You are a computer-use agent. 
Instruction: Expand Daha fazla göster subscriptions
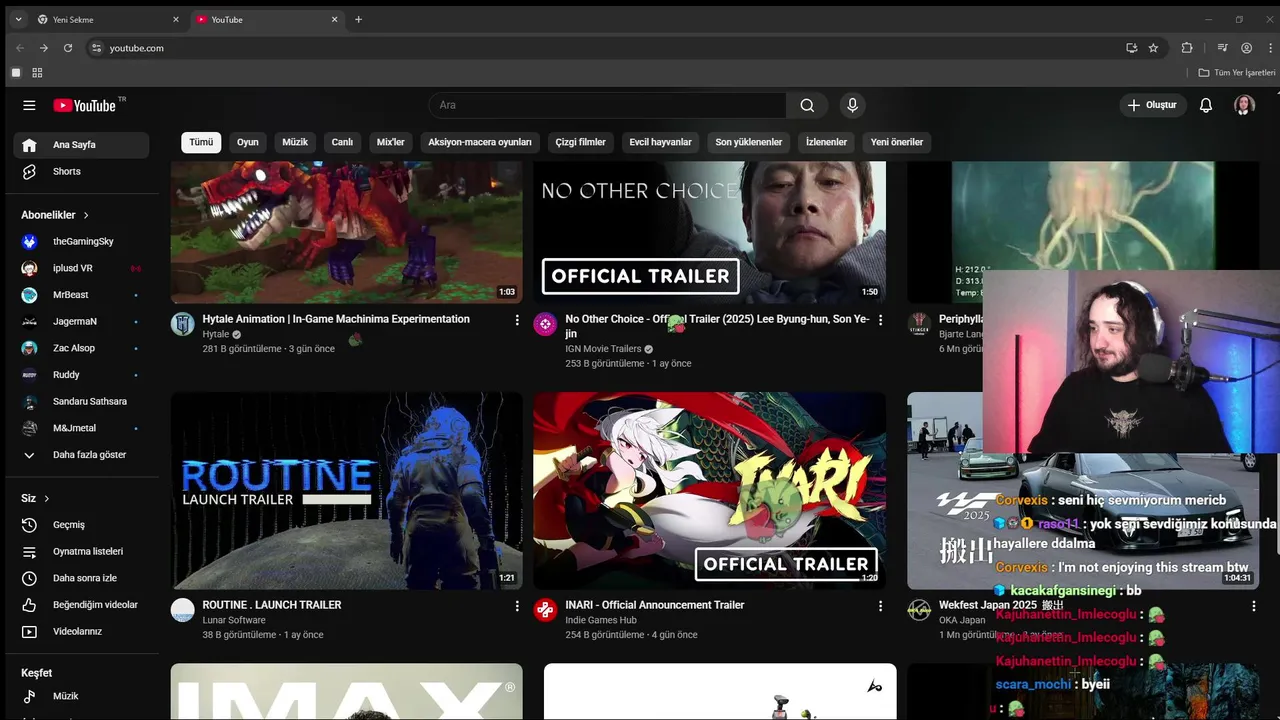point(81,455)
